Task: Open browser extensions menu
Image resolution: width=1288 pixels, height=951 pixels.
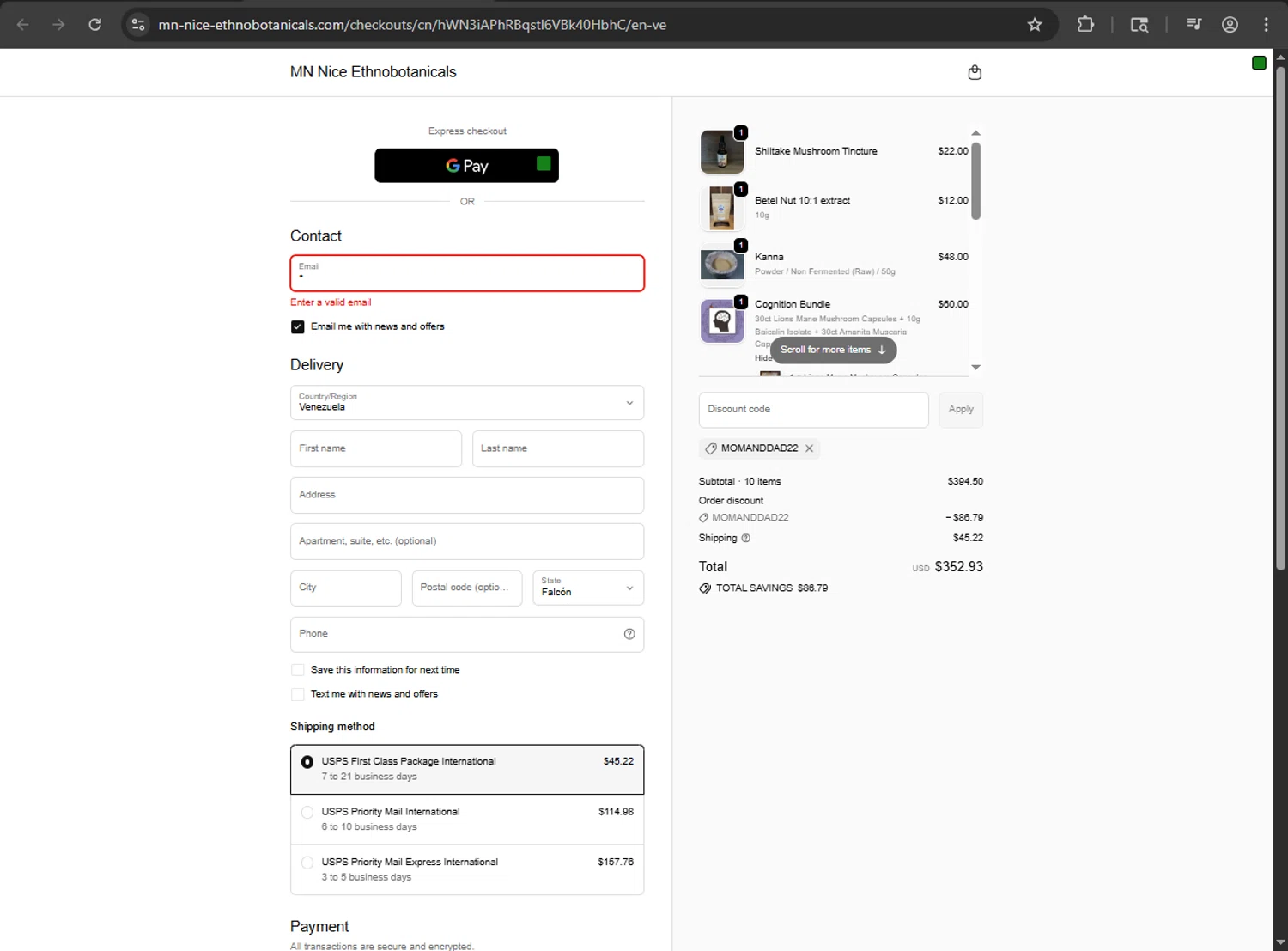Action: point(1085,25)
